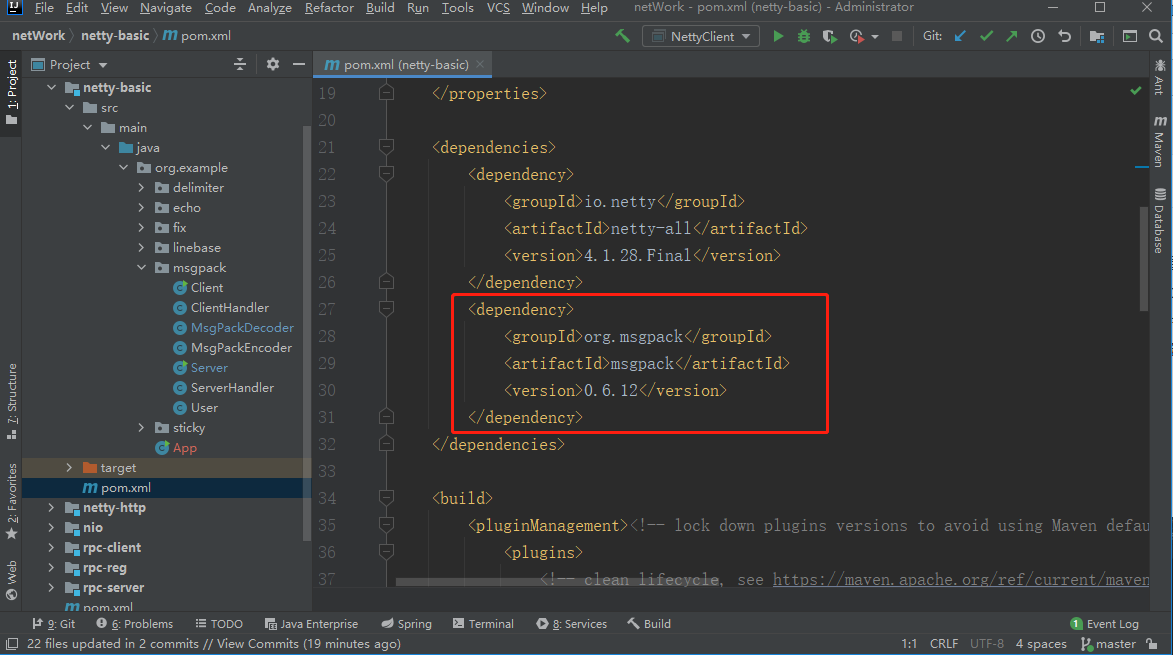Image resolution: width=1173 pixels, height=655 pixels.
Task: Expand the delimiter package
Action: tap(141, 188)
